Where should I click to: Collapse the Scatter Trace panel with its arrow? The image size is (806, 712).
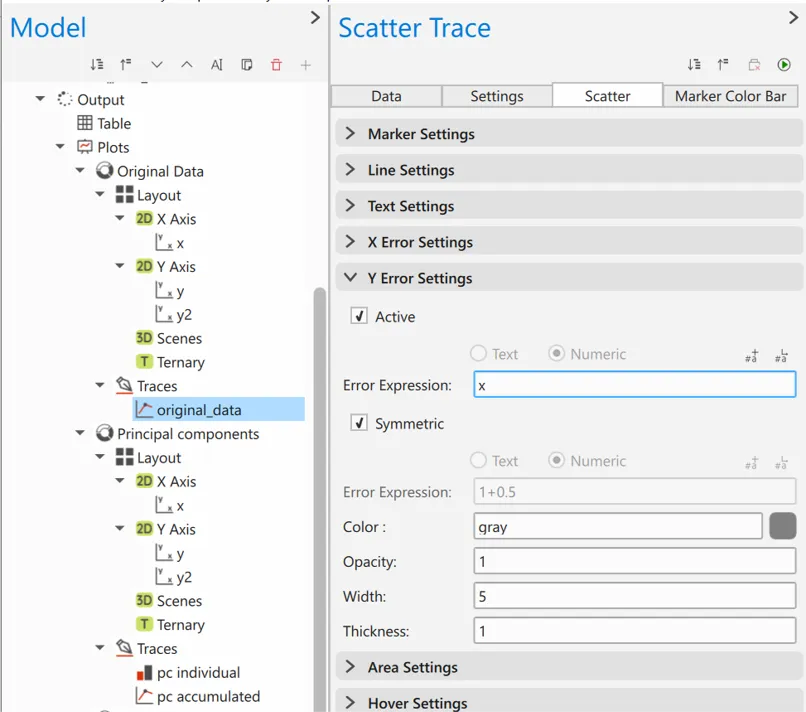pyautogui.click(x=794, y=19)
